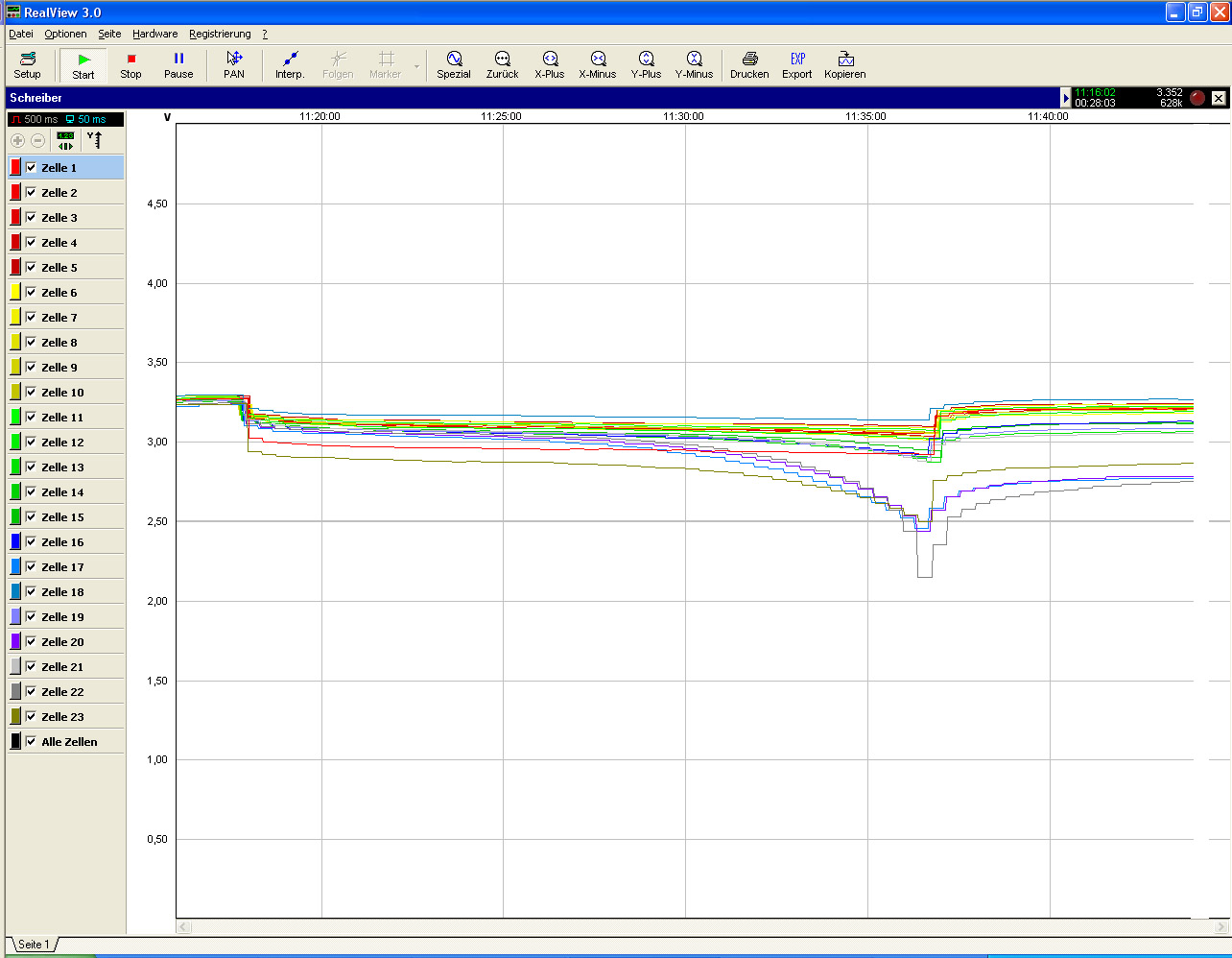Open the Spezial zoom tool
The image size is (1232, 958).
click(x=454, y=64)
